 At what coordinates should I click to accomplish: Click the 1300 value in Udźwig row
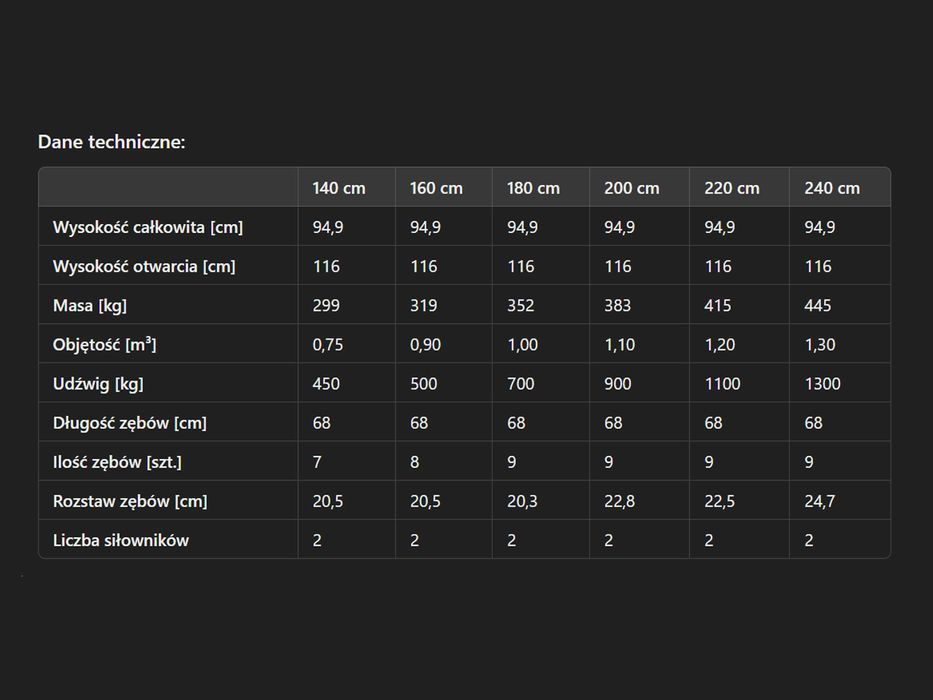822,383
